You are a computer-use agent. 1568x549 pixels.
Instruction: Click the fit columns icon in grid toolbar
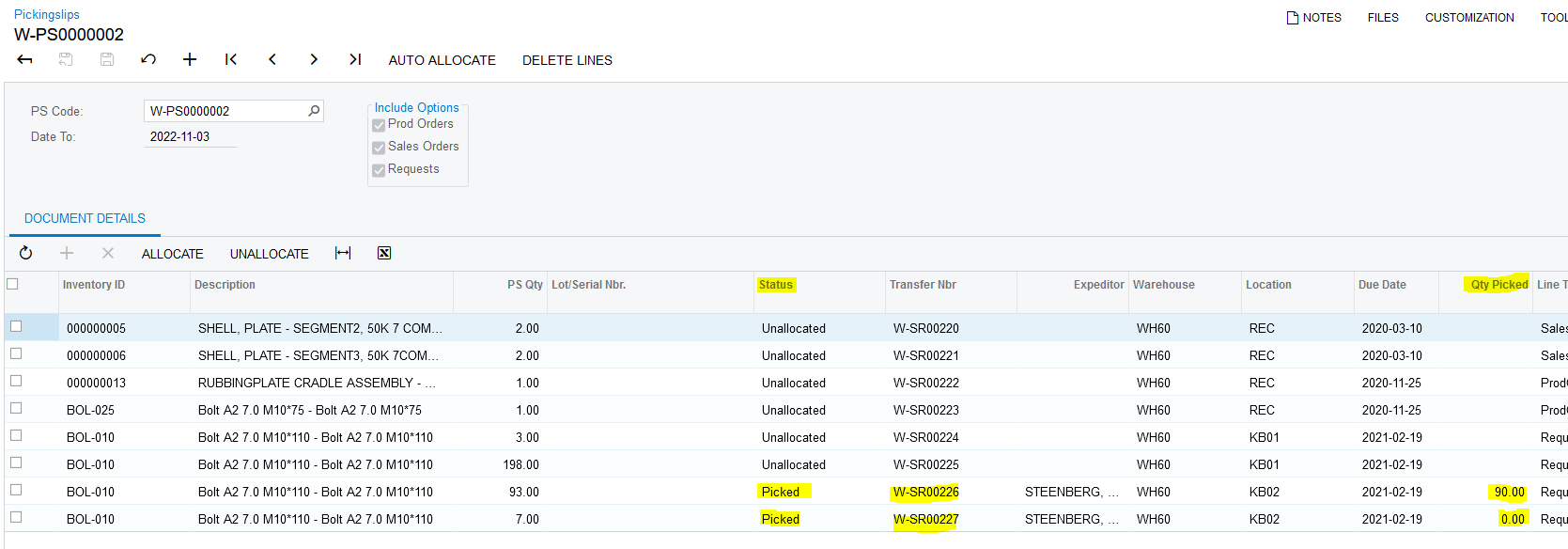pos(343,253)
